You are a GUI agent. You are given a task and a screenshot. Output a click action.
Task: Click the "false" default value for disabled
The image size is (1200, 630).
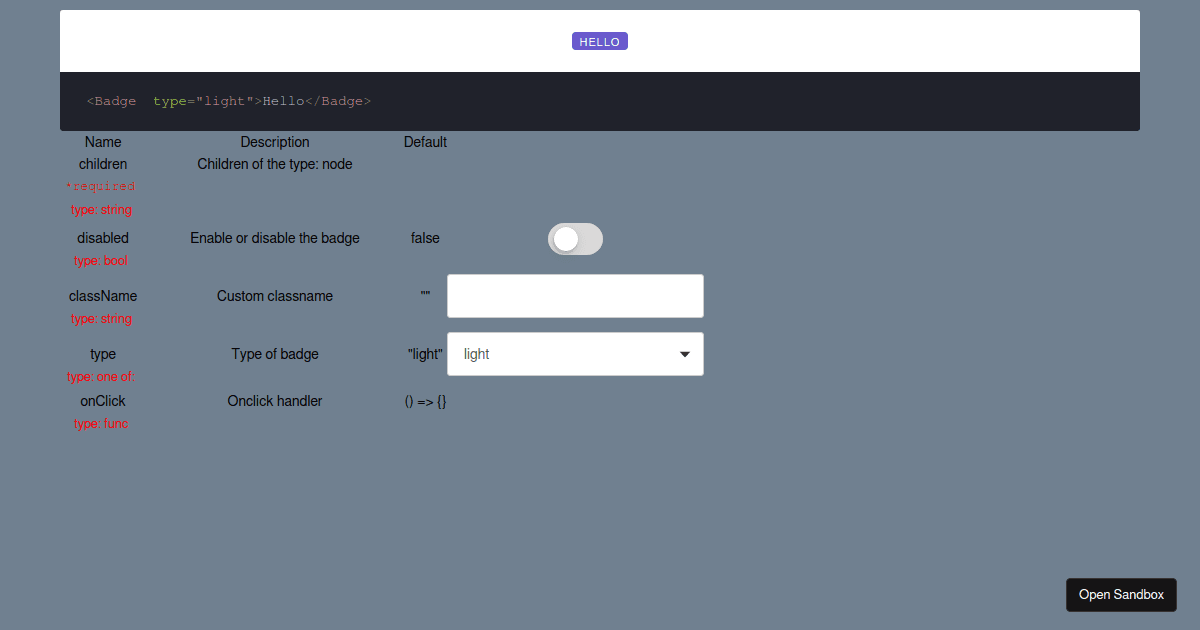point(425,238)
